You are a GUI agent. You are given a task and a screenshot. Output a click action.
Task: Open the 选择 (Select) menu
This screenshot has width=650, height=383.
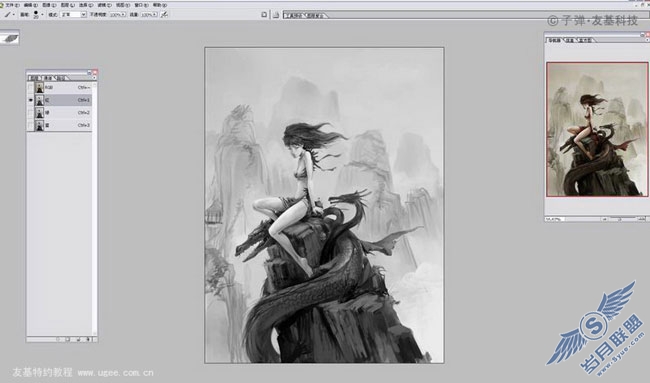click(x=85, y=5)
